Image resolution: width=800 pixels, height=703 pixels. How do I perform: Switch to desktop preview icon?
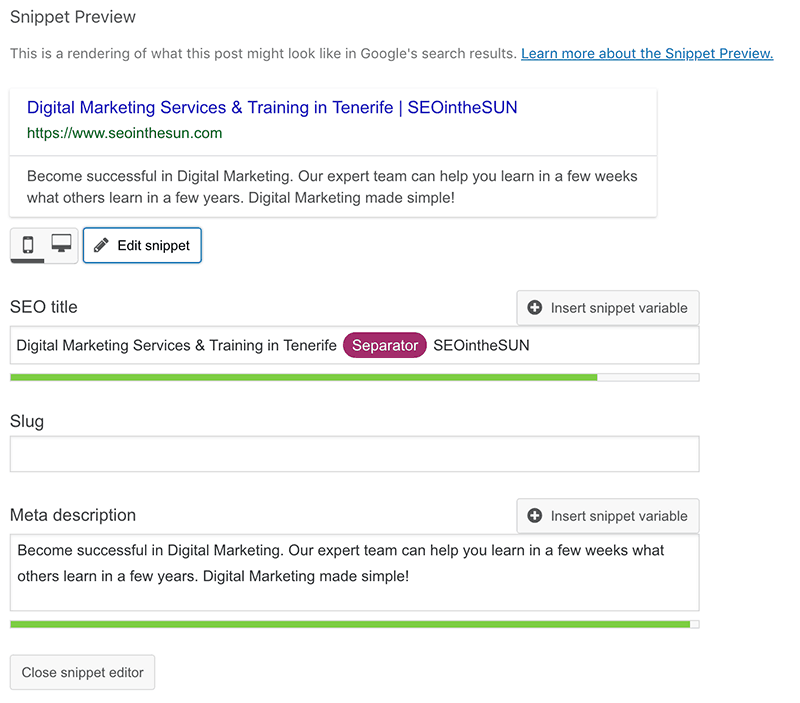(x=61, y=244)
